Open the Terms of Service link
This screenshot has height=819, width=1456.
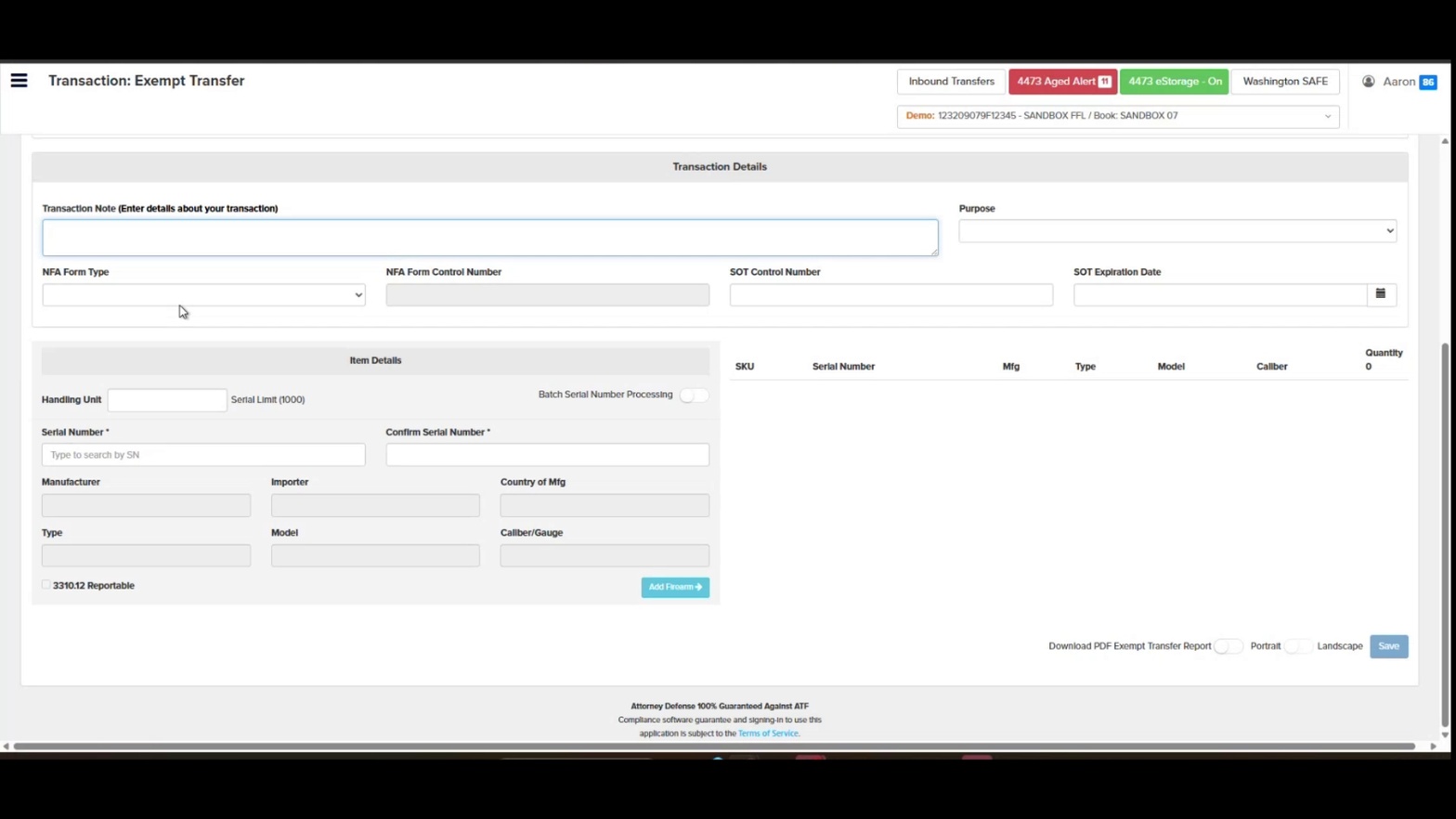tap(768, 734)
